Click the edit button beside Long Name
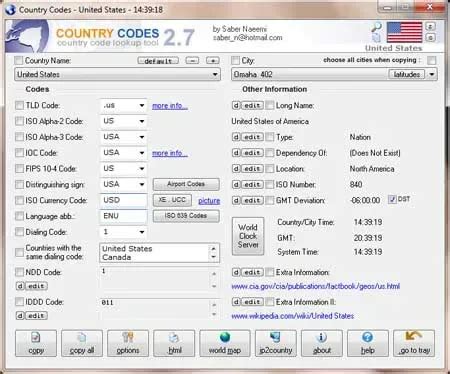 [252, 105]
